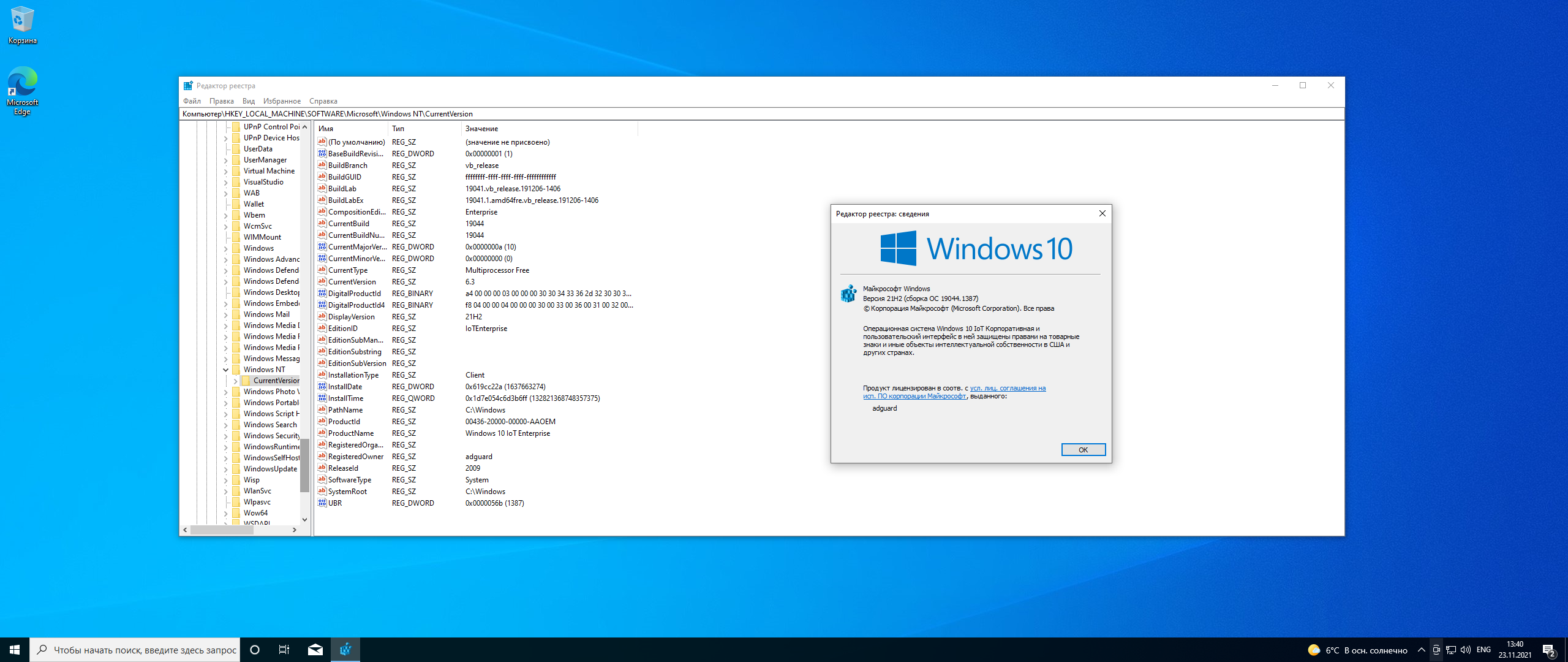Viewport: 1568px width, 662px height.
Task: Click OK in the About dialog
Action: [x=1083, y=450]
